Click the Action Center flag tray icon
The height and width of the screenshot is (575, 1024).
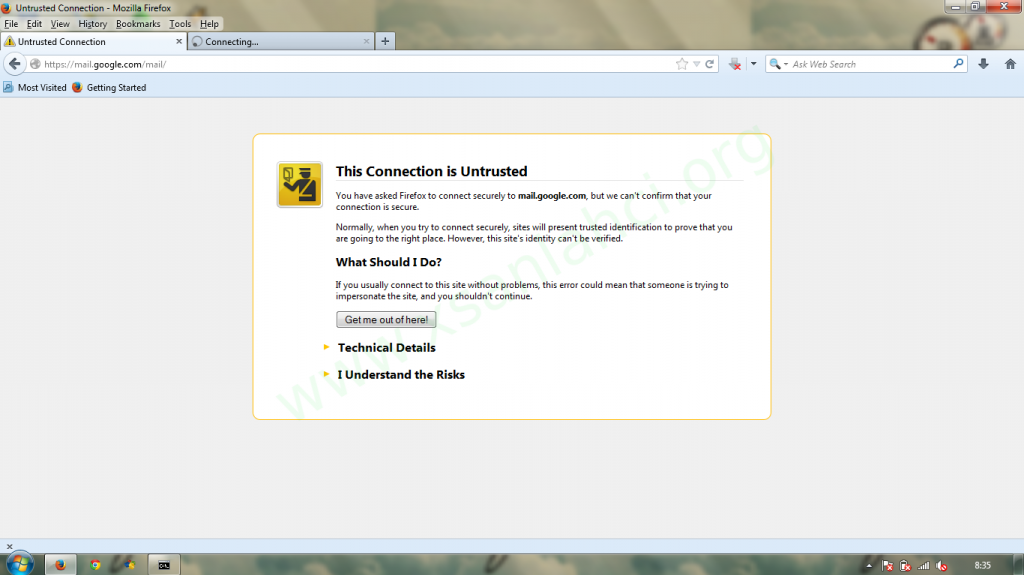[887, 566]
